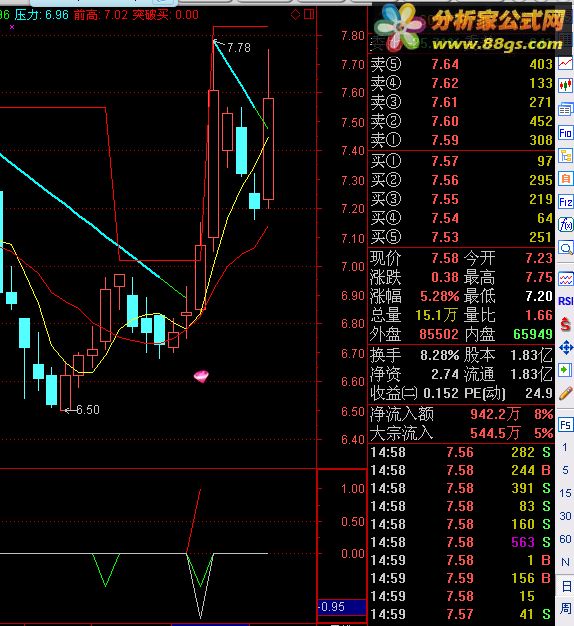This screenshot has height=626, width=574.
Task: Click the -0.95 indicator value box
Action: pyautogui.click(x=342, y=607)
